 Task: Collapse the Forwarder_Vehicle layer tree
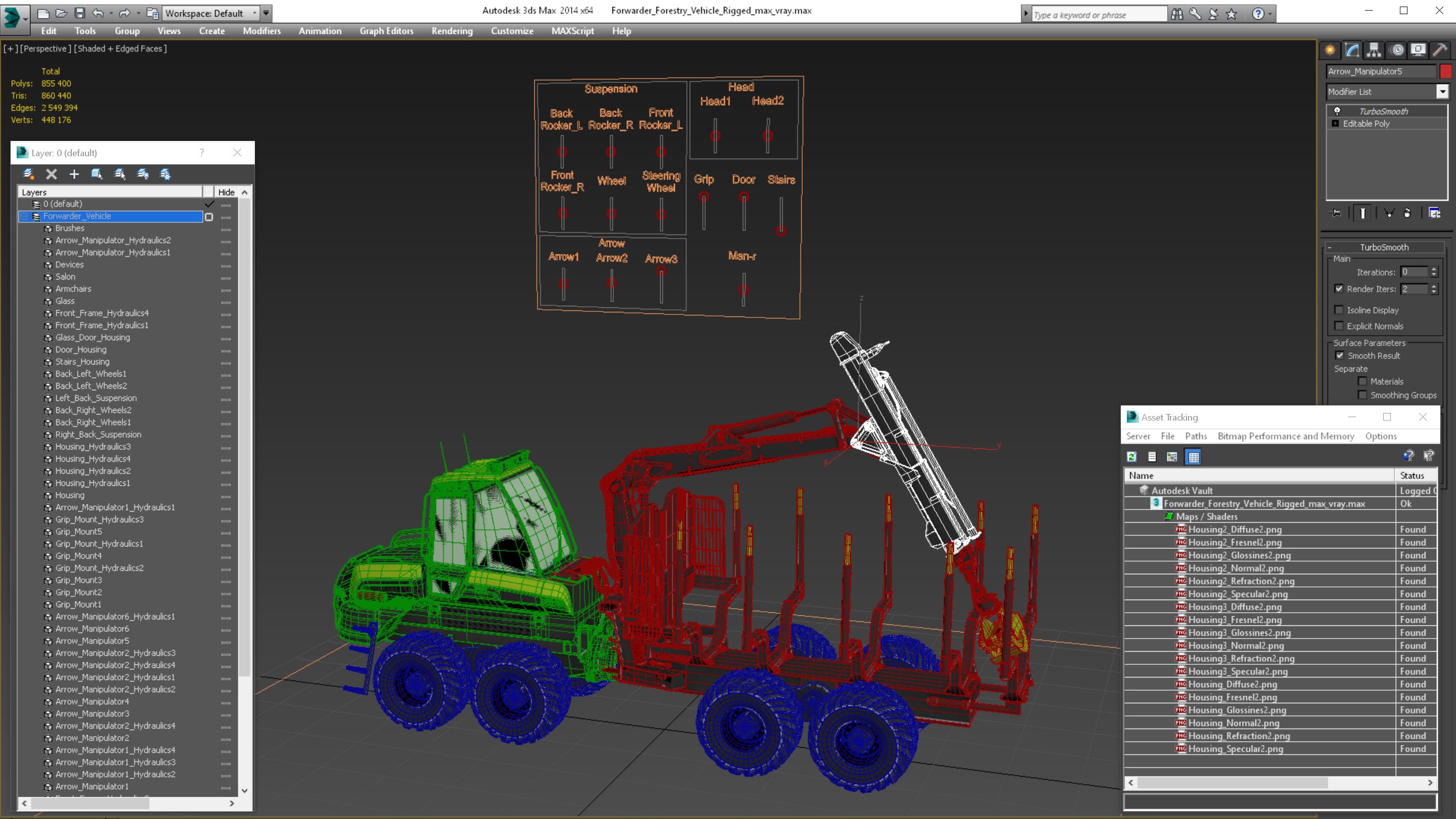click(x=24, y=216)
